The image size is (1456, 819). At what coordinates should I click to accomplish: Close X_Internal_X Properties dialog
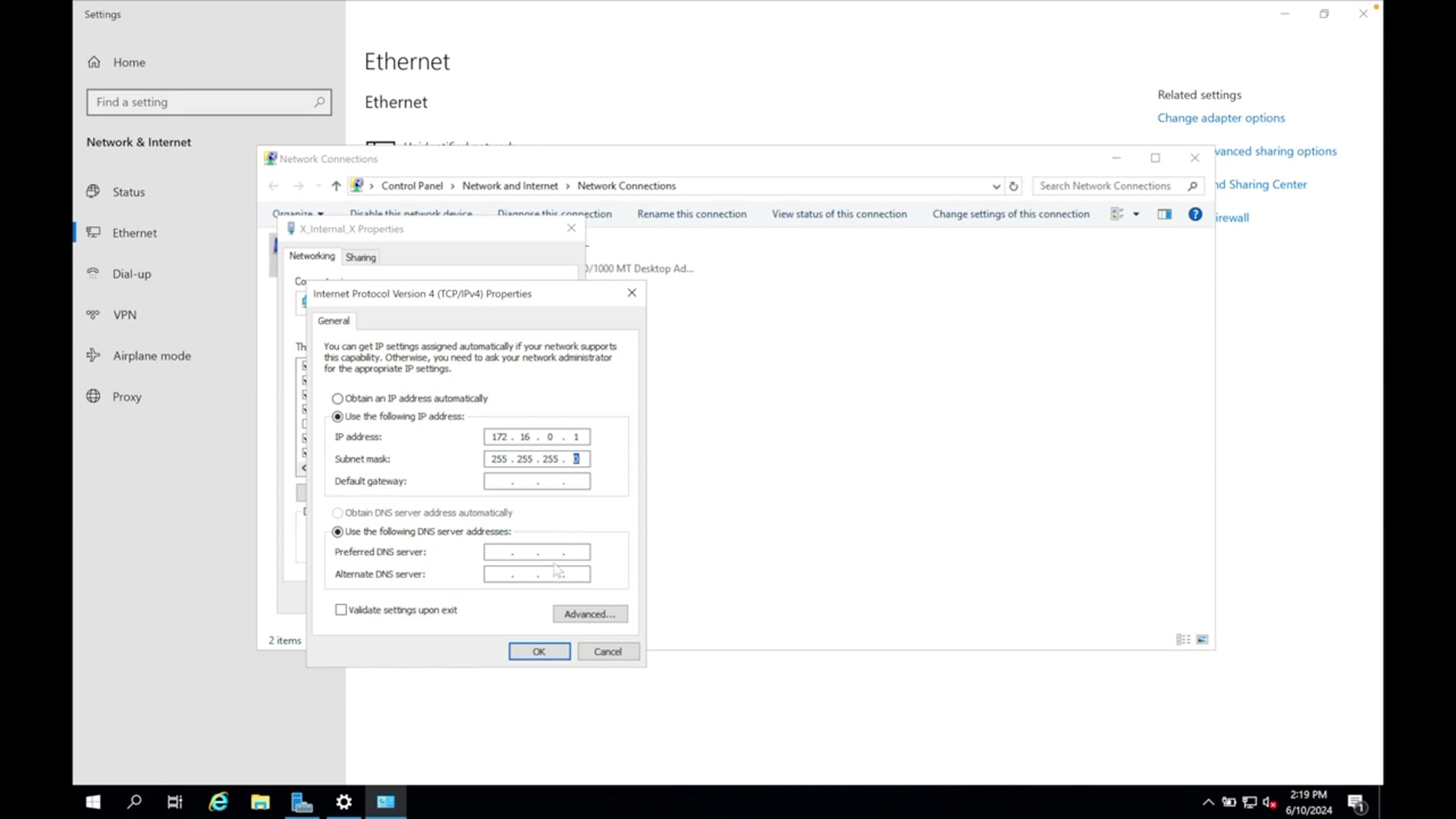click(x=572, y=227)
